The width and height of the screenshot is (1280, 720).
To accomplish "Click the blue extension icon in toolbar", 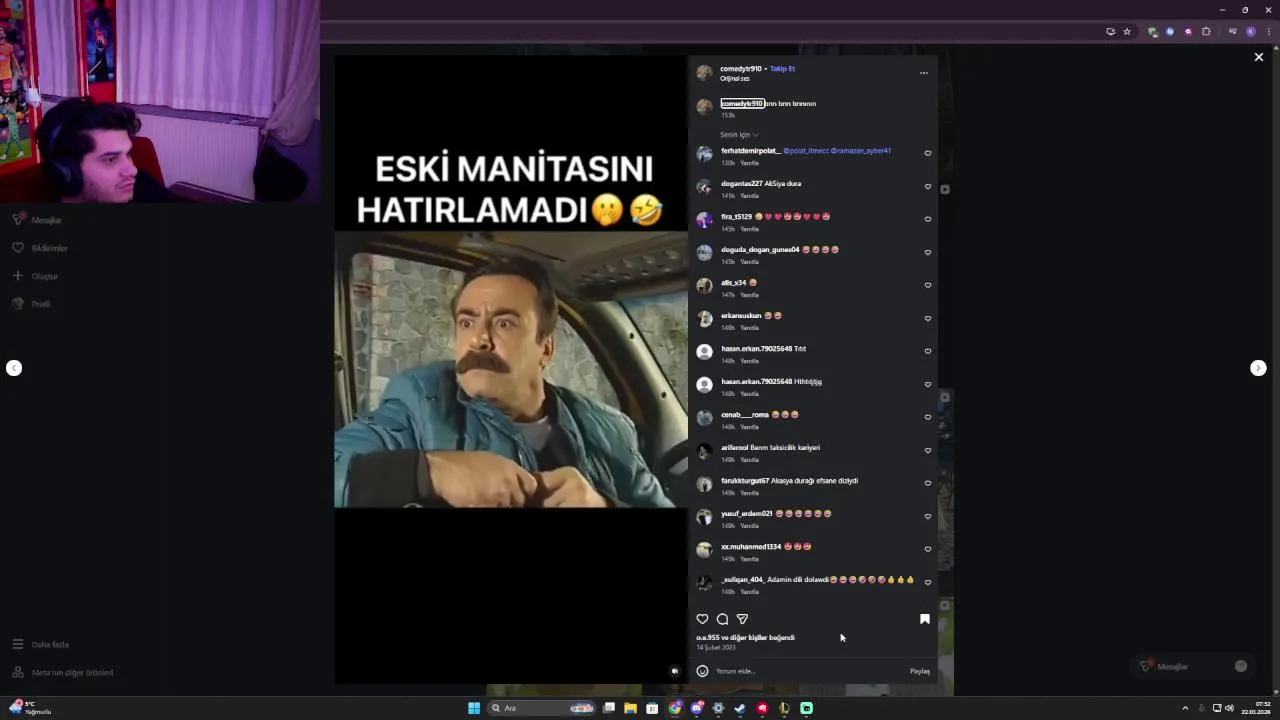I will pyautogui.click(x=1170, y=31).
